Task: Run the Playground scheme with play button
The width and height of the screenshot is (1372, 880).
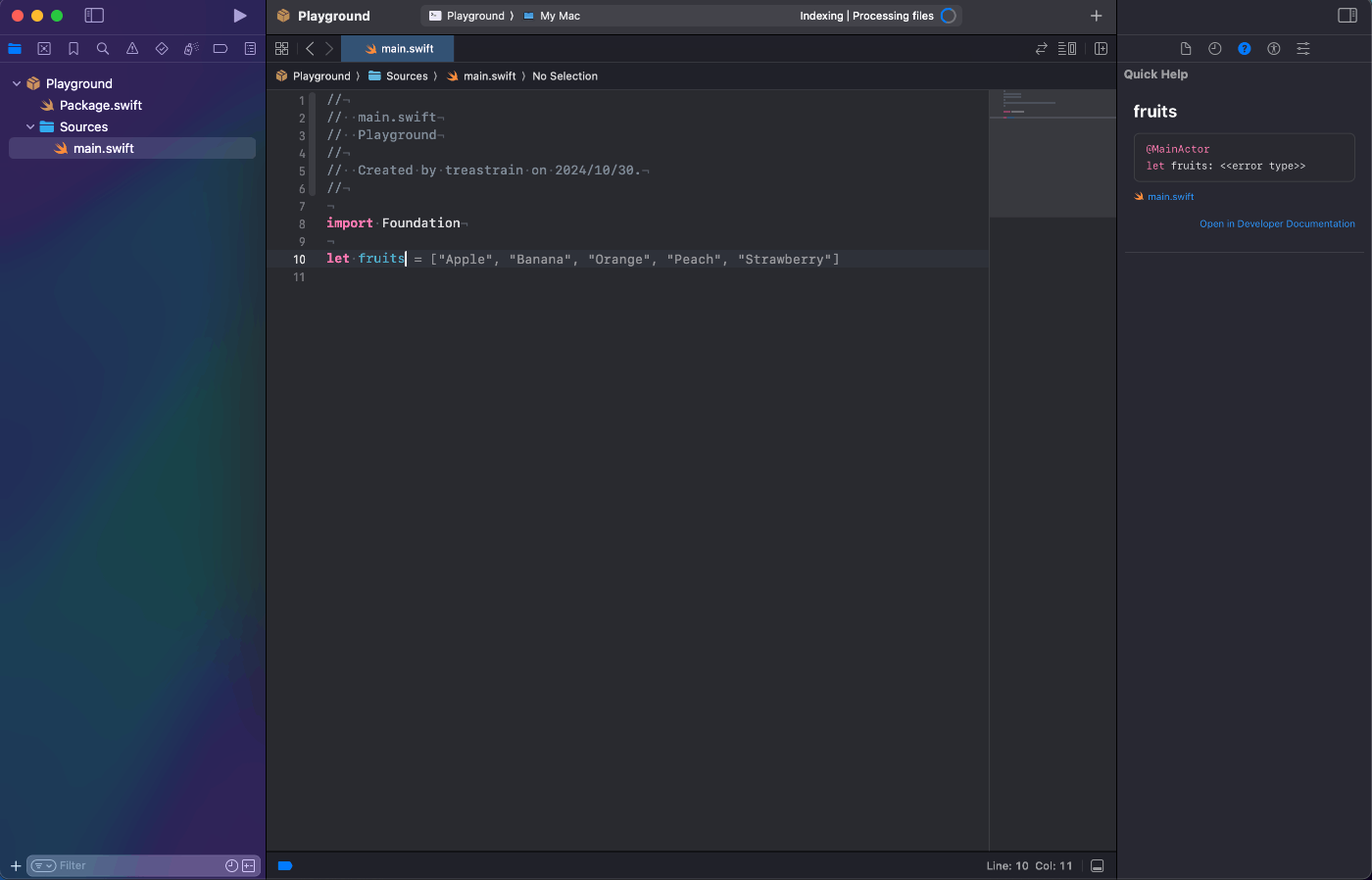Action: (240, 16)
